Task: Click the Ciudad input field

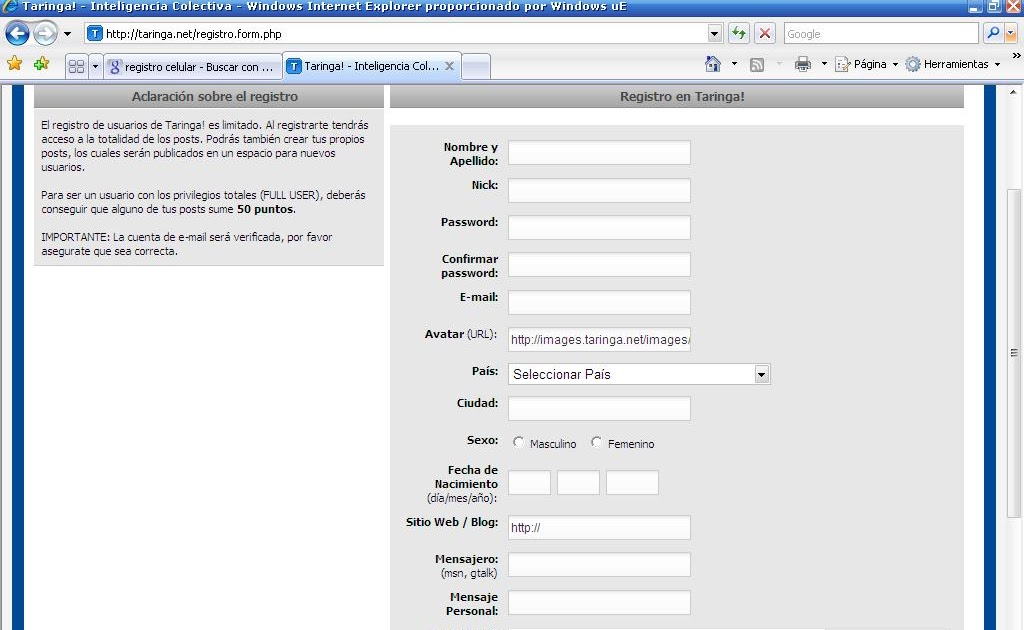Action: pos(599,409)
